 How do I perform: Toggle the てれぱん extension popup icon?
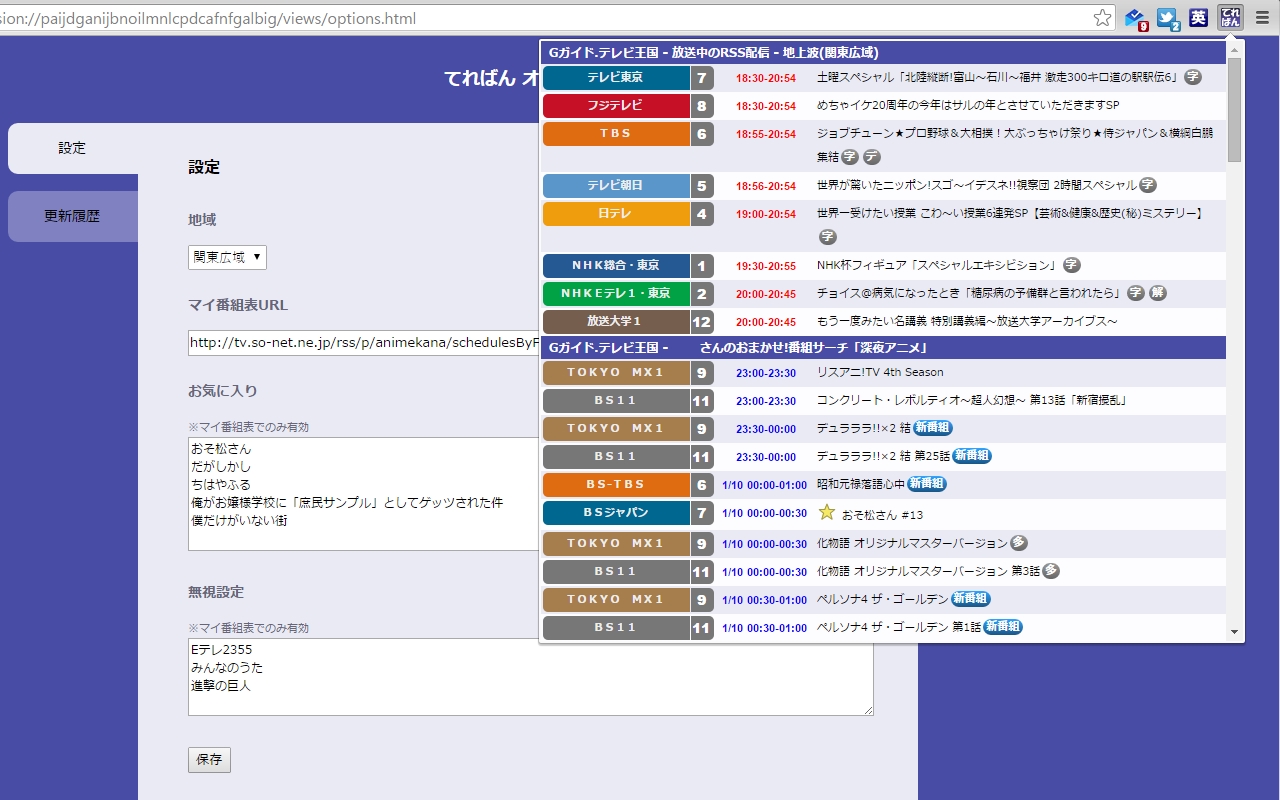1230,17
